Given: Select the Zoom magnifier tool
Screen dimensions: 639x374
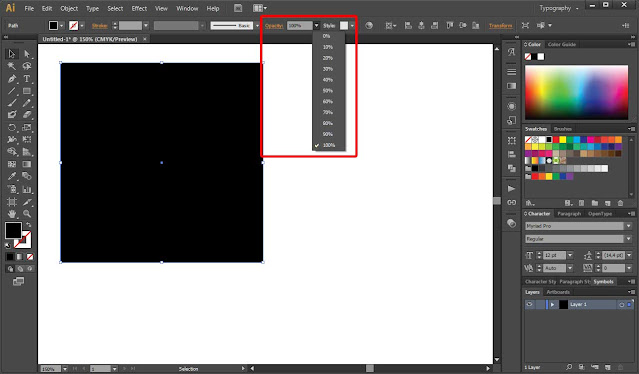Looking at the screenshot, I should tap(27, 213).
